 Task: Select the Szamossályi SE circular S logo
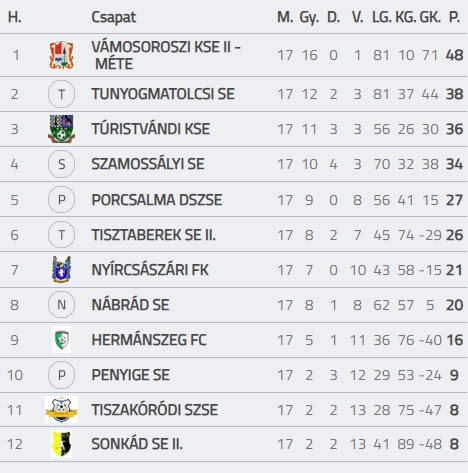pos(61,164)
